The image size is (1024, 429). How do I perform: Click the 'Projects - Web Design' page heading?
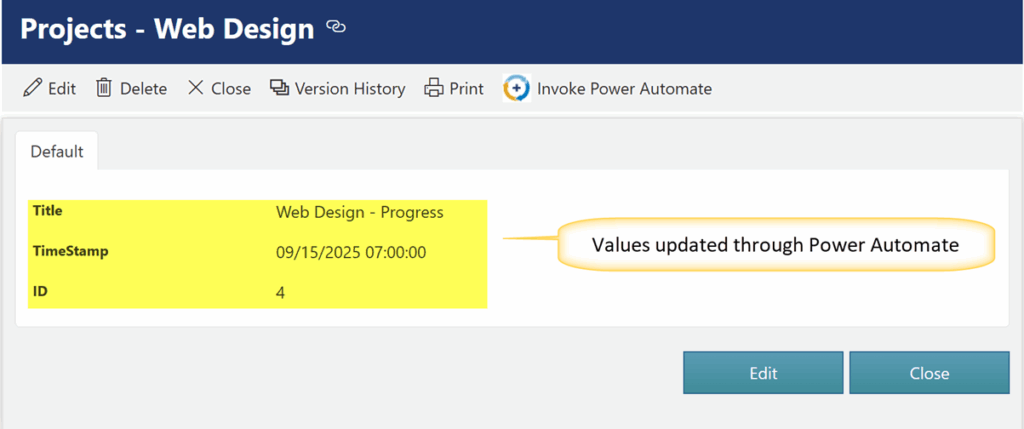(x=167, y=29)
